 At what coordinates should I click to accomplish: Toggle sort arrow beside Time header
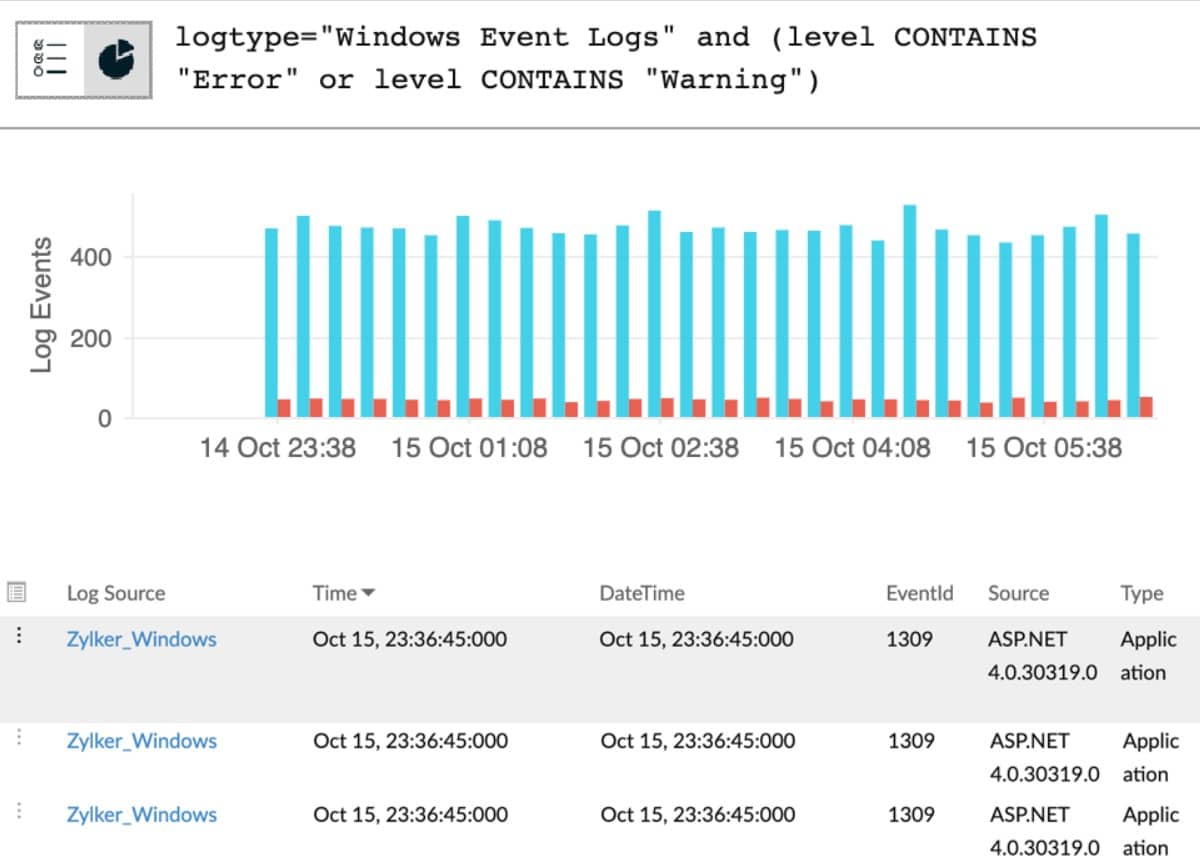coord(368,594)
